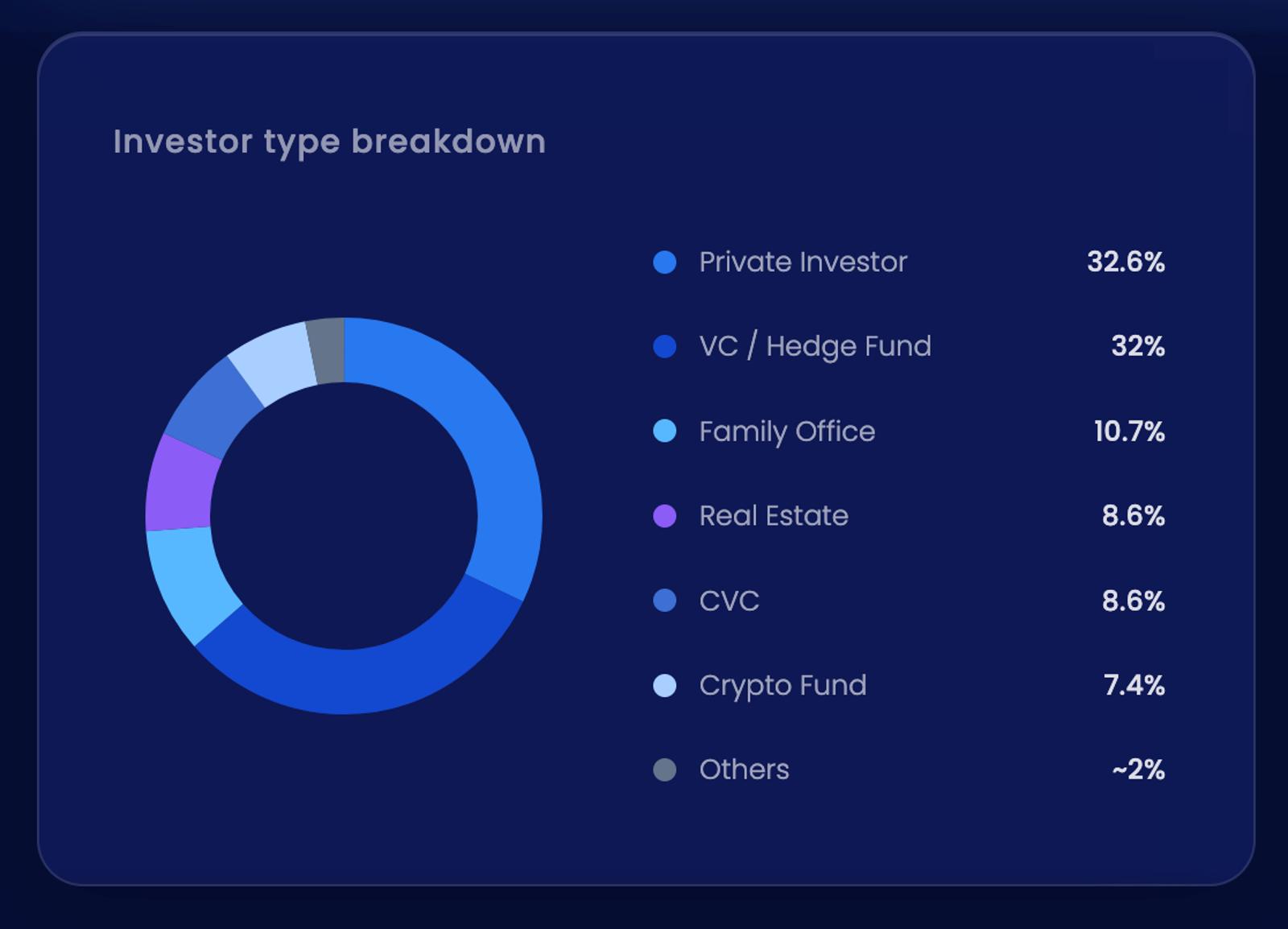Image resolution: width=1288 pixels, height=929 pixels.
Task: Click the Crypto Fund legend dot
Action: (664, 685)
